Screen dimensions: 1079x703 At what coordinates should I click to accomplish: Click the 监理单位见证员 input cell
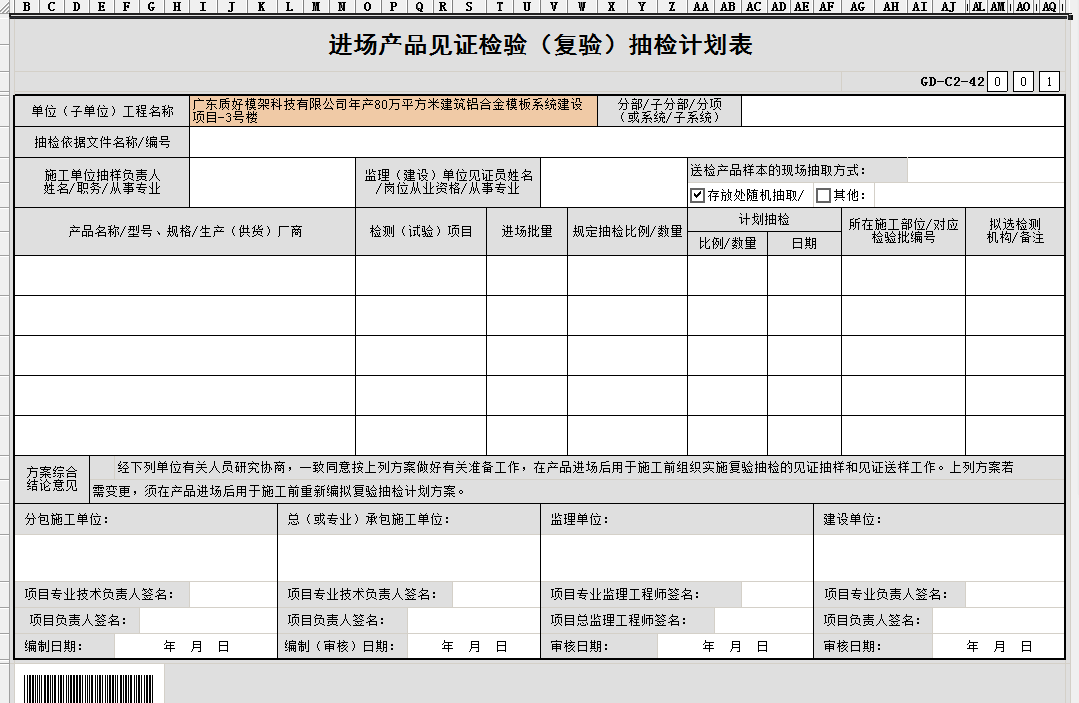click(612, 182)
